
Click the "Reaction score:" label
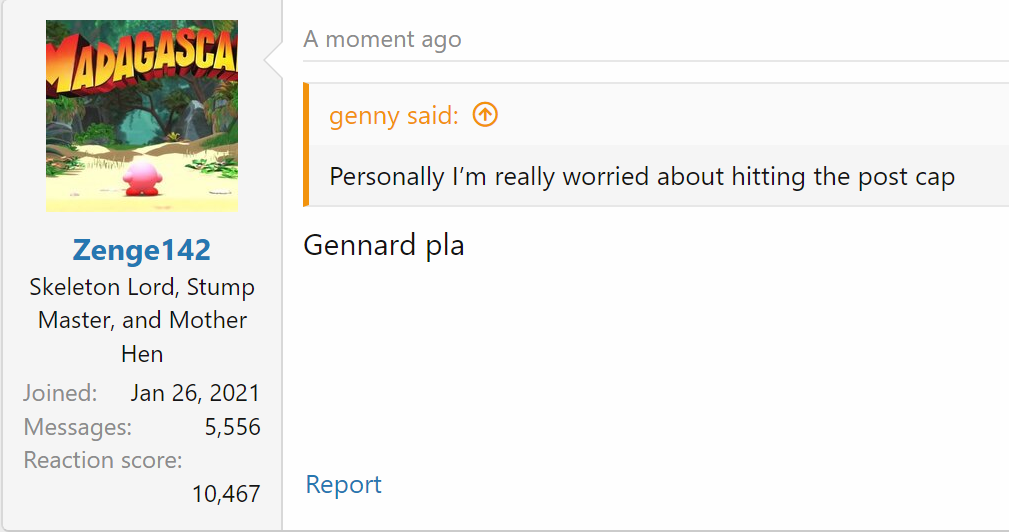(103, 460)
